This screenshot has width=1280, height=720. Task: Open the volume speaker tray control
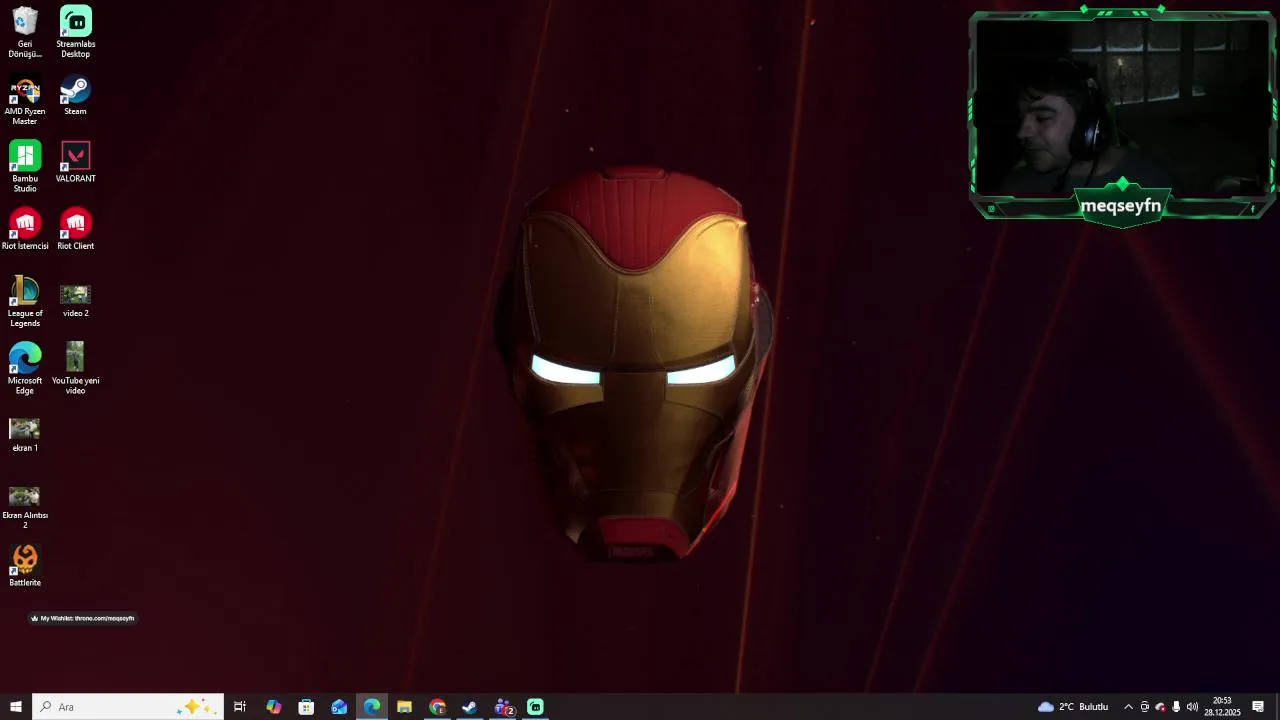[1192, 707]
